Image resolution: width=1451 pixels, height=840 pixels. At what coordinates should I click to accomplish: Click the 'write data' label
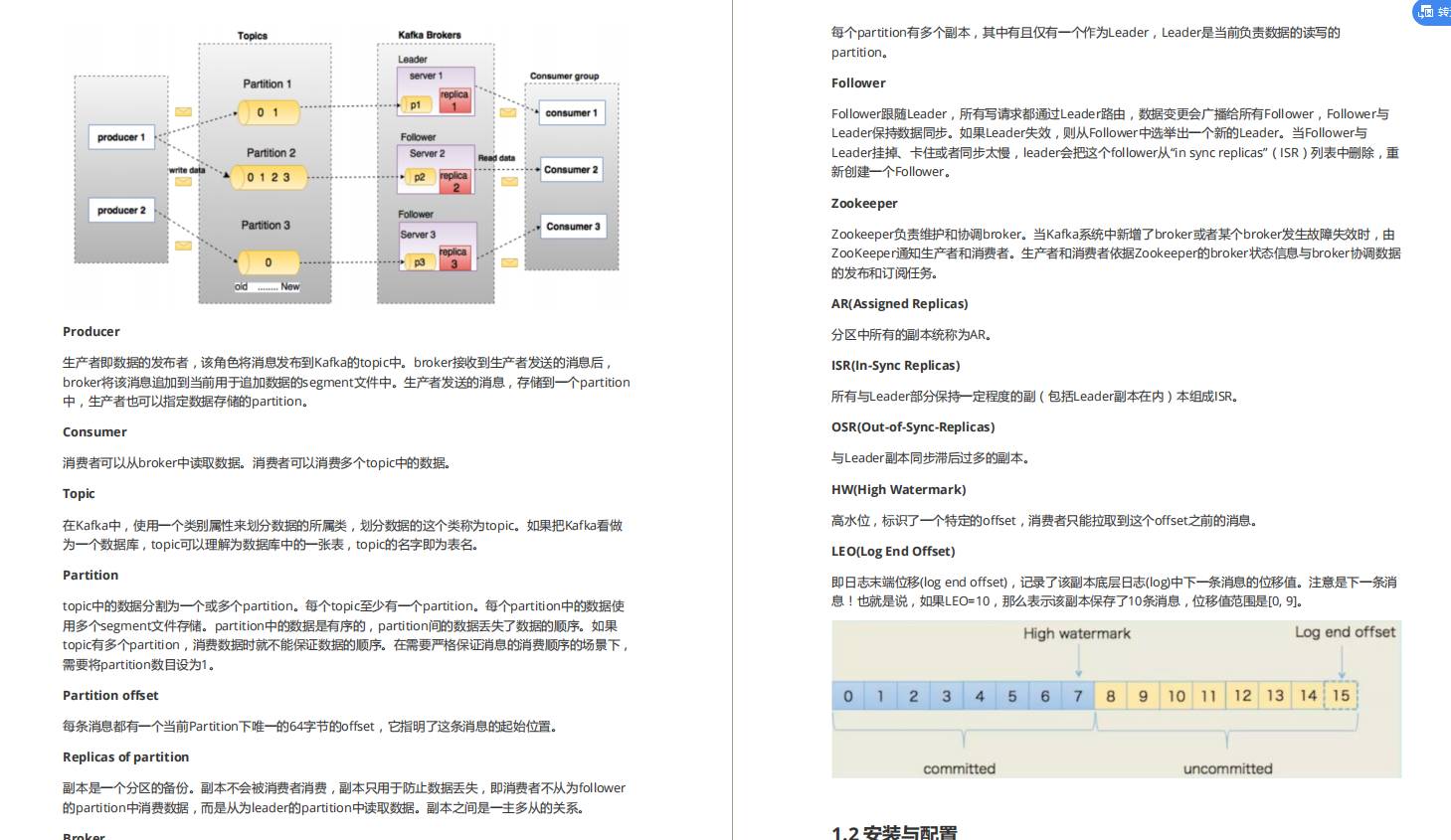click(x=187, y=170)
